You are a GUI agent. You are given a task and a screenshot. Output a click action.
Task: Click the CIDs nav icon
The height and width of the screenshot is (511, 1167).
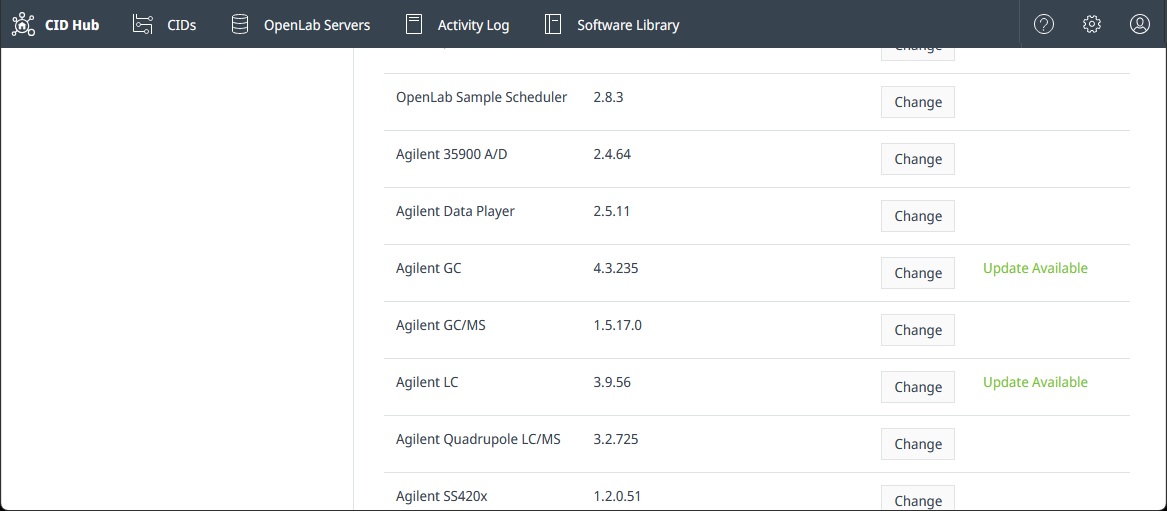142,25
